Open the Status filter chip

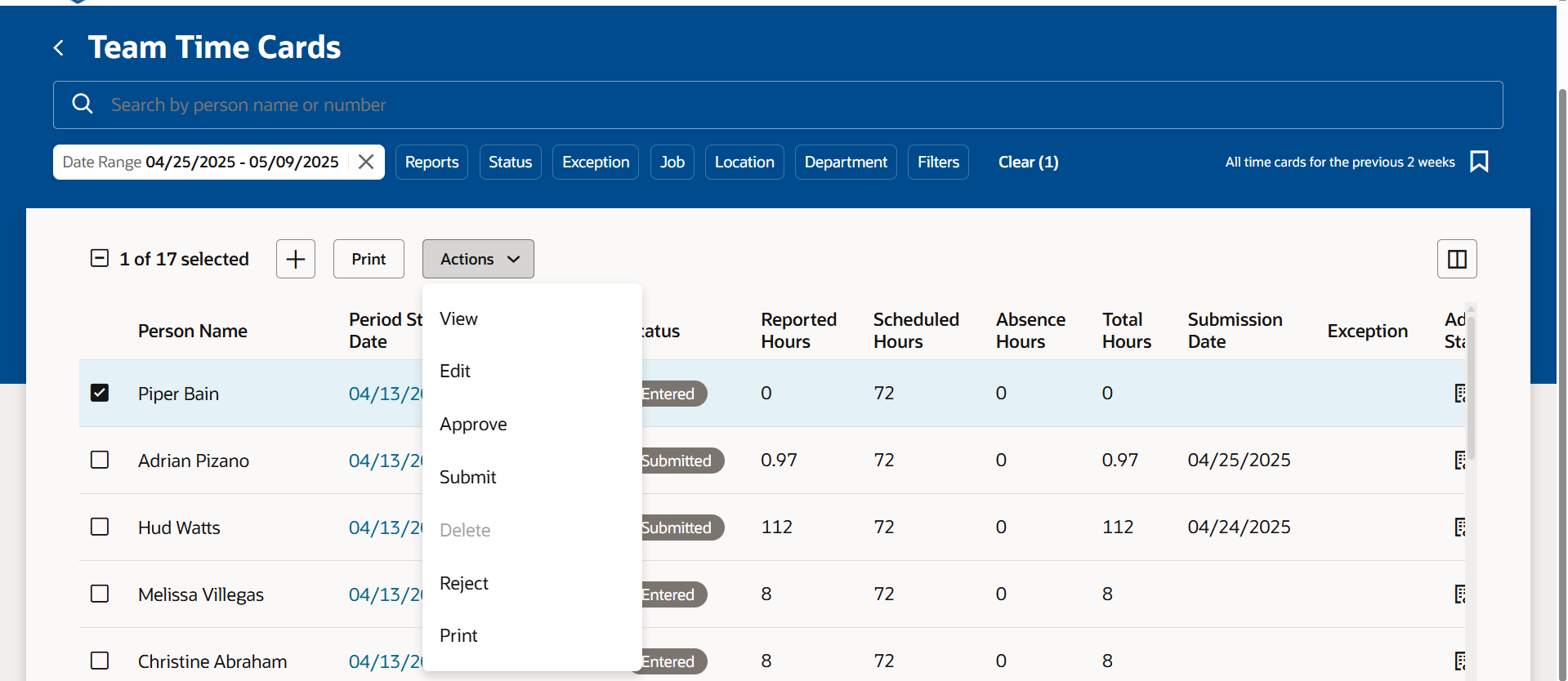click(x=510, y=162)
